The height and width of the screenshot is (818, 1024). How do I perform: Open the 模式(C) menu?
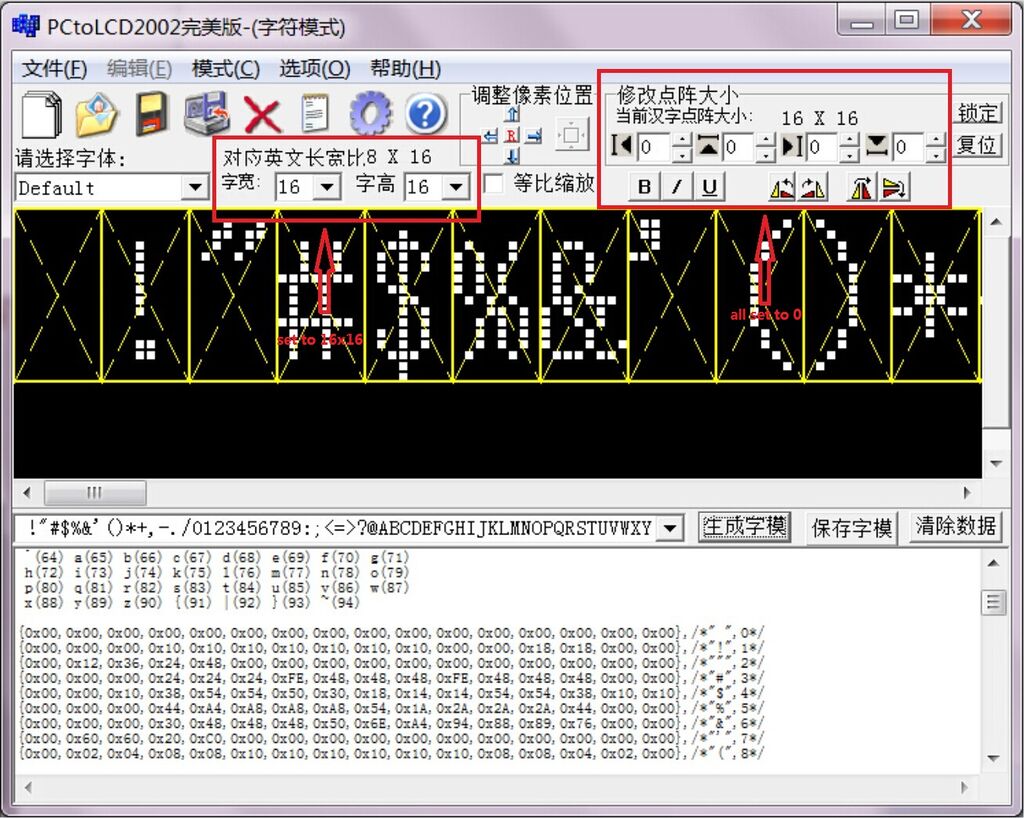226,68
